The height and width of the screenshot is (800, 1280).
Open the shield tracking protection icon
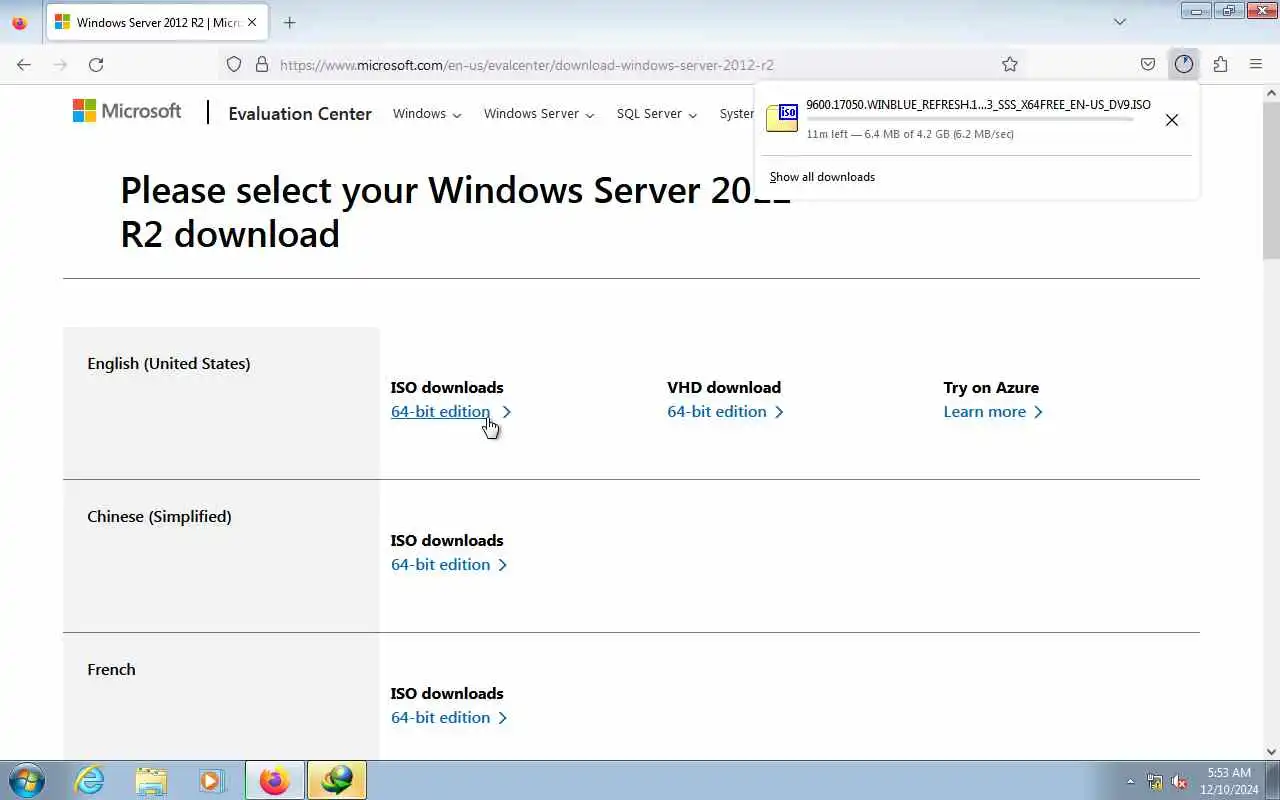coord(234,64)
